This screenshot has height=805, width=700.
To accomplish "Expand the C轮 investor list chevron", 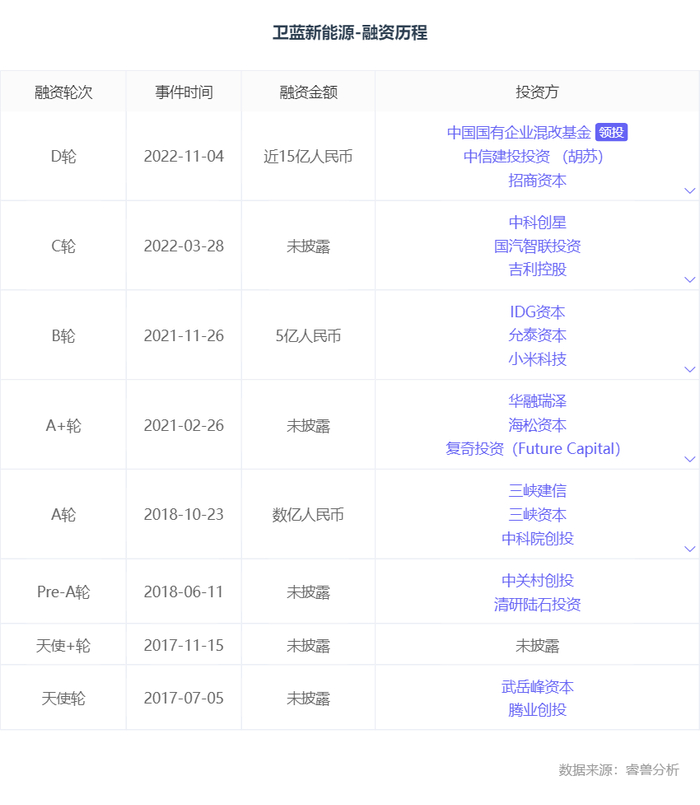I will pyautogui.click(x=690, y=280).
